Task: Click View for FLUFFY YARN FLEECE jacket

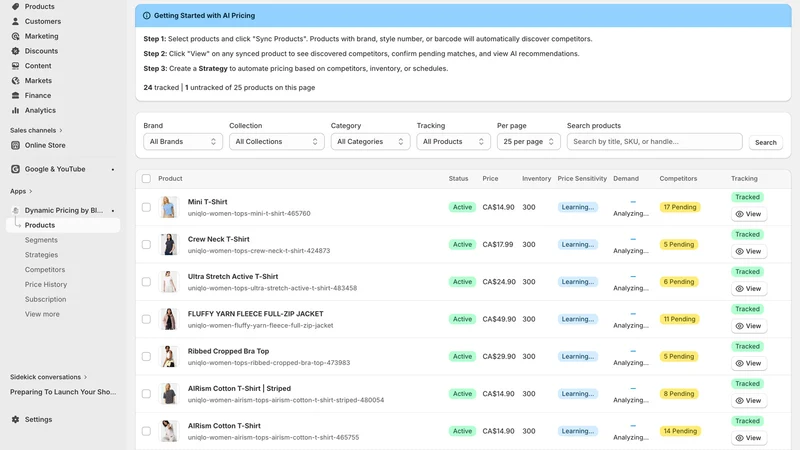Action: tap(748, 326)
